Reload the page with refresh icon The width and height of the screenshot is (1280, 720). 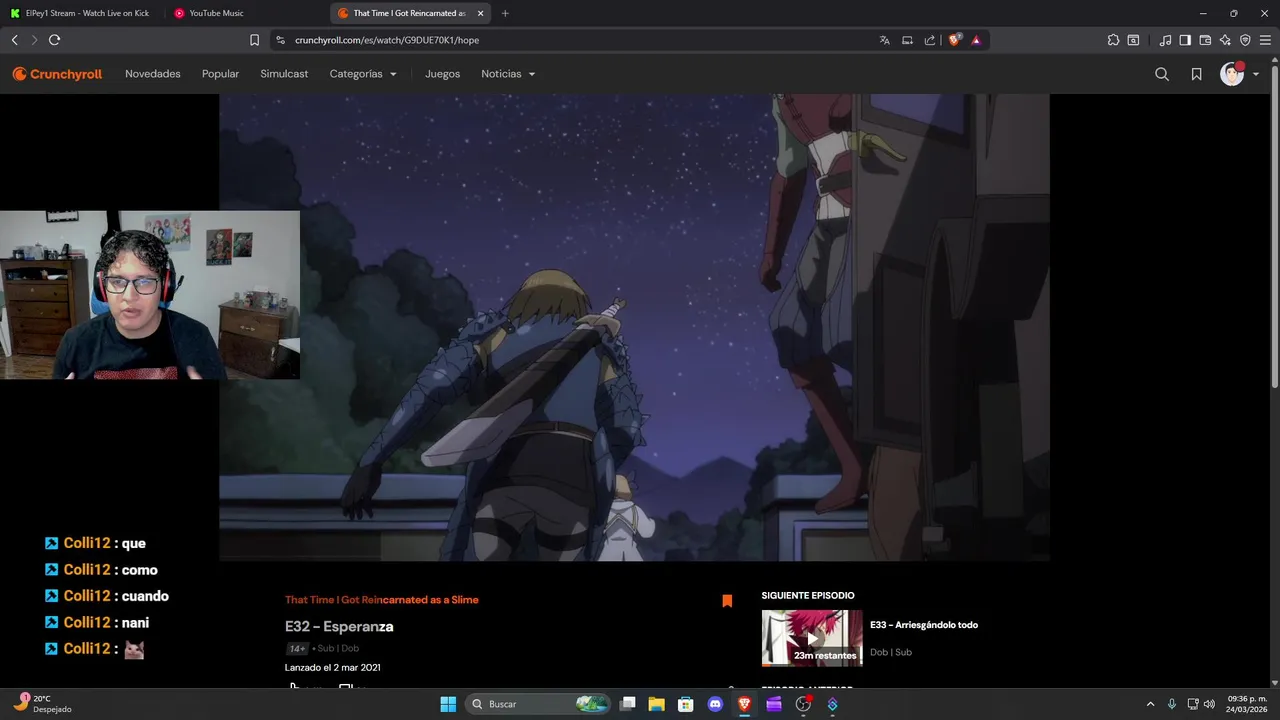click(54, 40)
